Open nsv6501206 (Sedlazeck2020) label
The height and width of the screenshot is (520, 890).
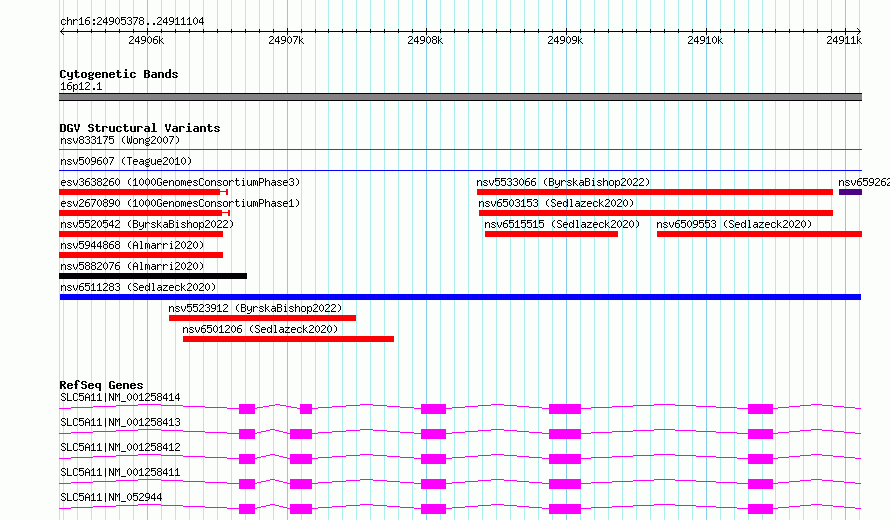click(260, 329)
